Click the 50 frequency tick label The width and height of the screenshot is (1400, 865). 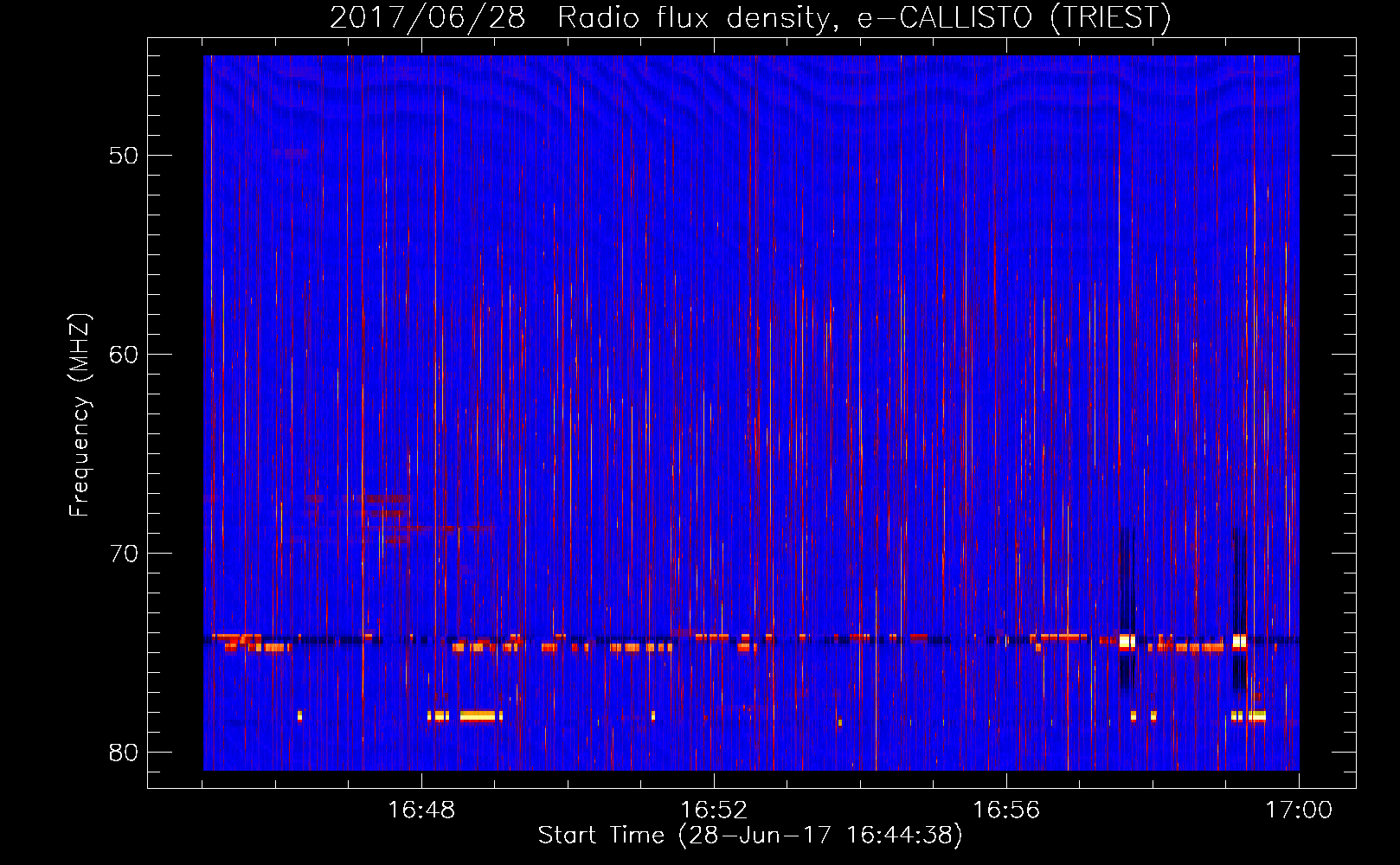coord(124,156)
